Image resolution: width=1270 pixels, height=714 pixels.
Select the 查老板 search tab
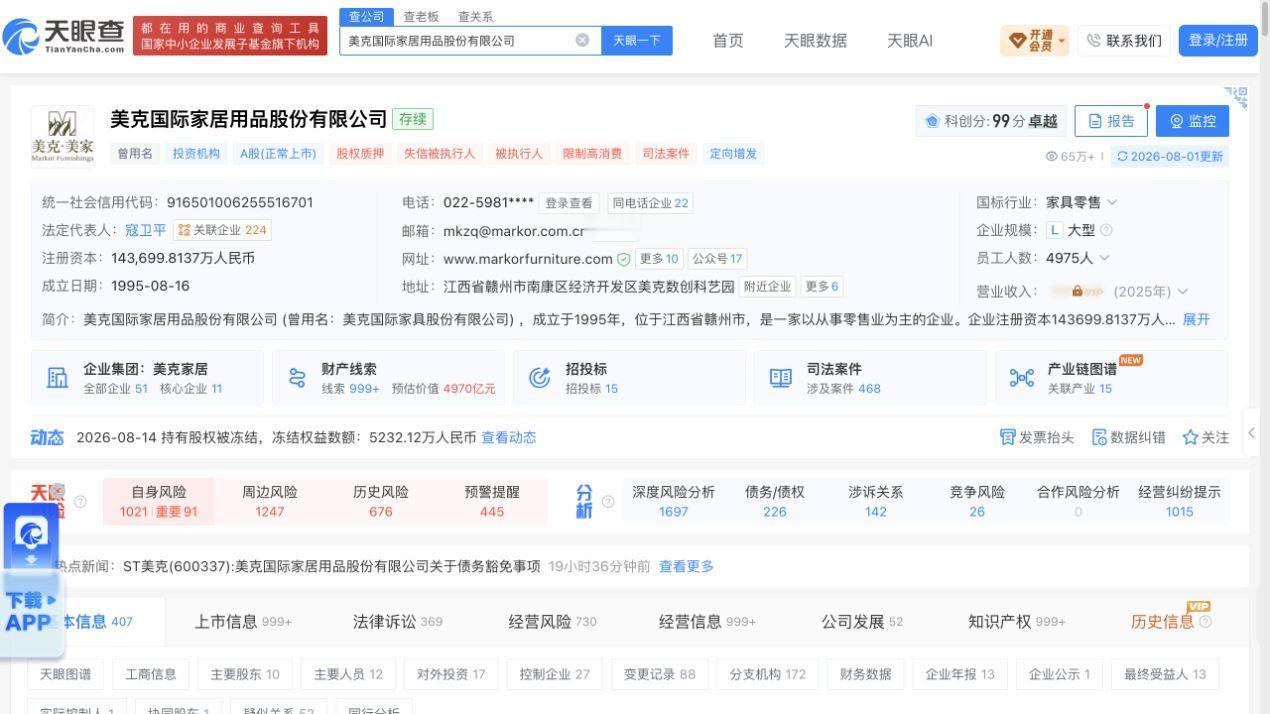421,17
